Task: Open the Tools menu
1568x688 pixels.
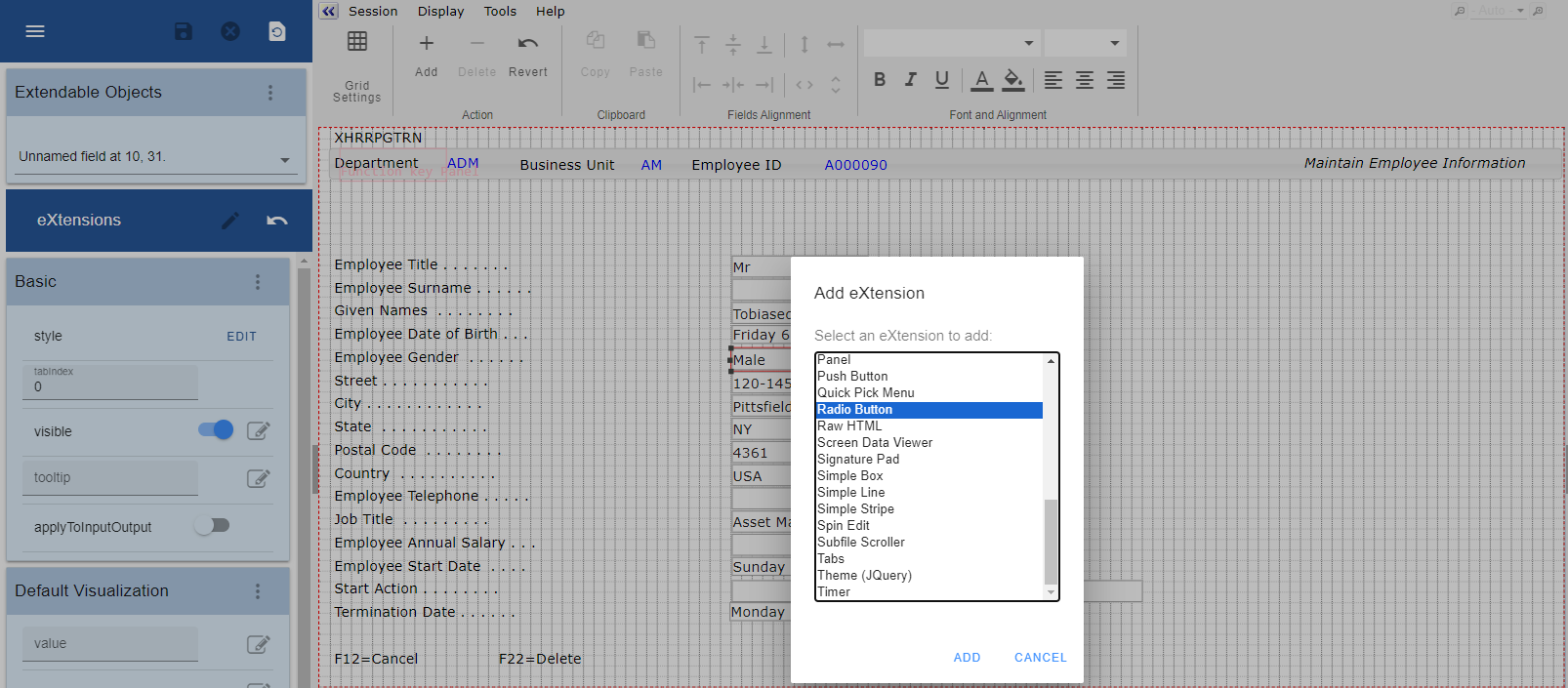Action: coord(500,12)
